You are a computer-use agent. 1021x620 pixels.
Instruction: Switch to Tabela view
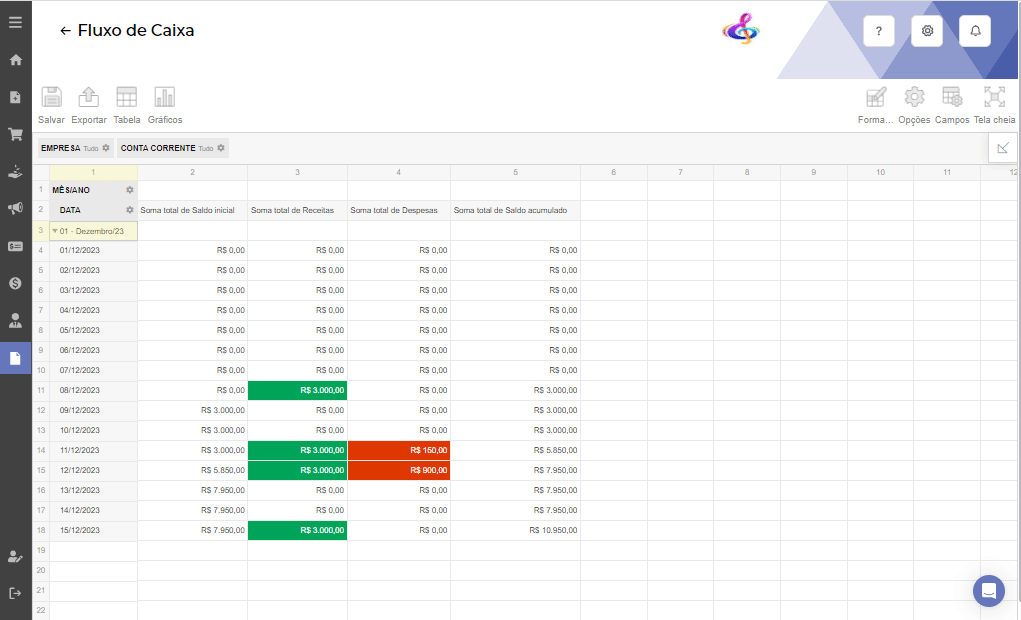(127, 98)
